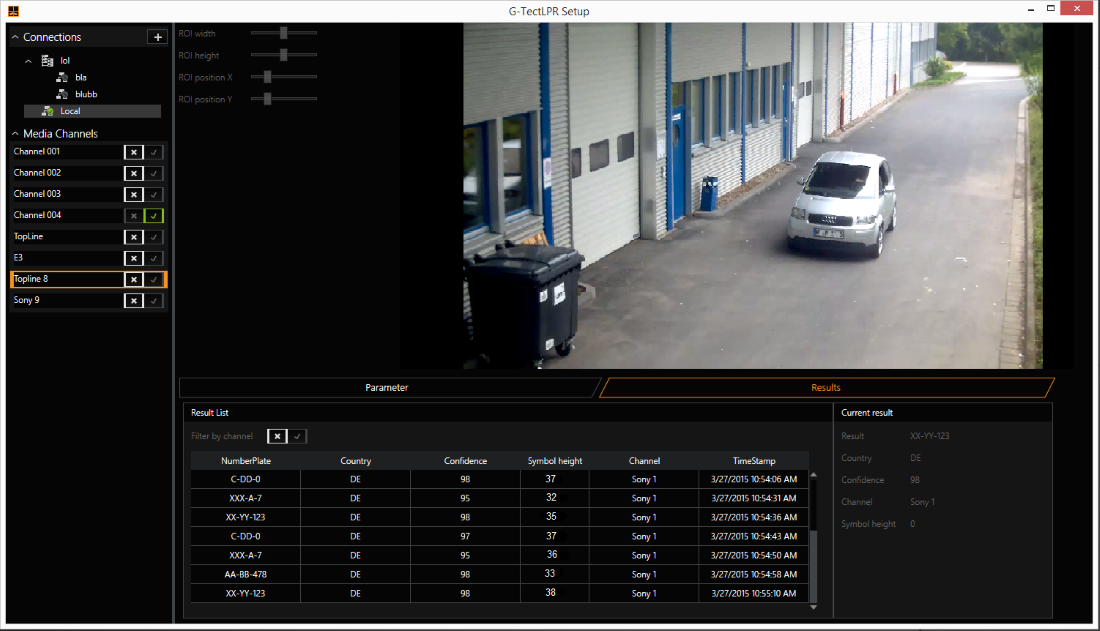Click the remove X icon for Sony 9
Image resolution: width=1100 pixels, height=631 pixels.
[134, 299]
